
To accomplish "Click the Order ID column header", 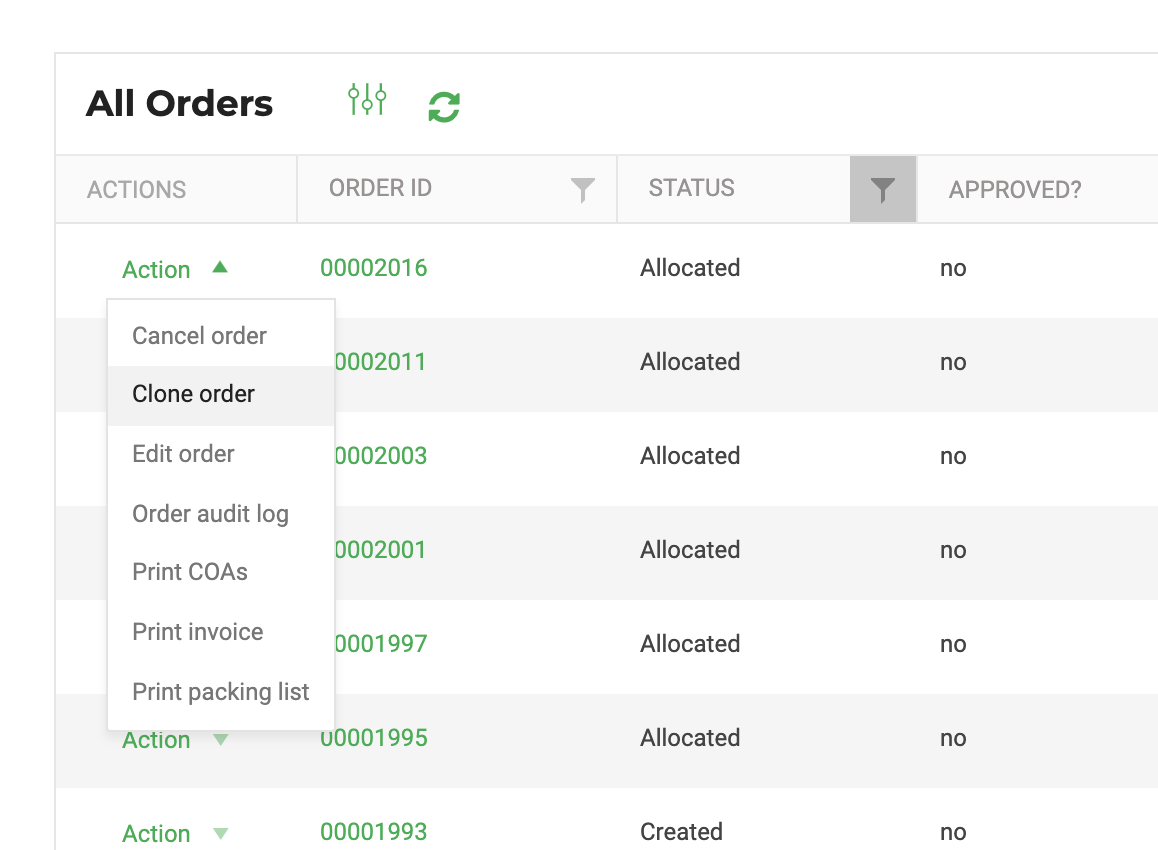I will (380, 188).
